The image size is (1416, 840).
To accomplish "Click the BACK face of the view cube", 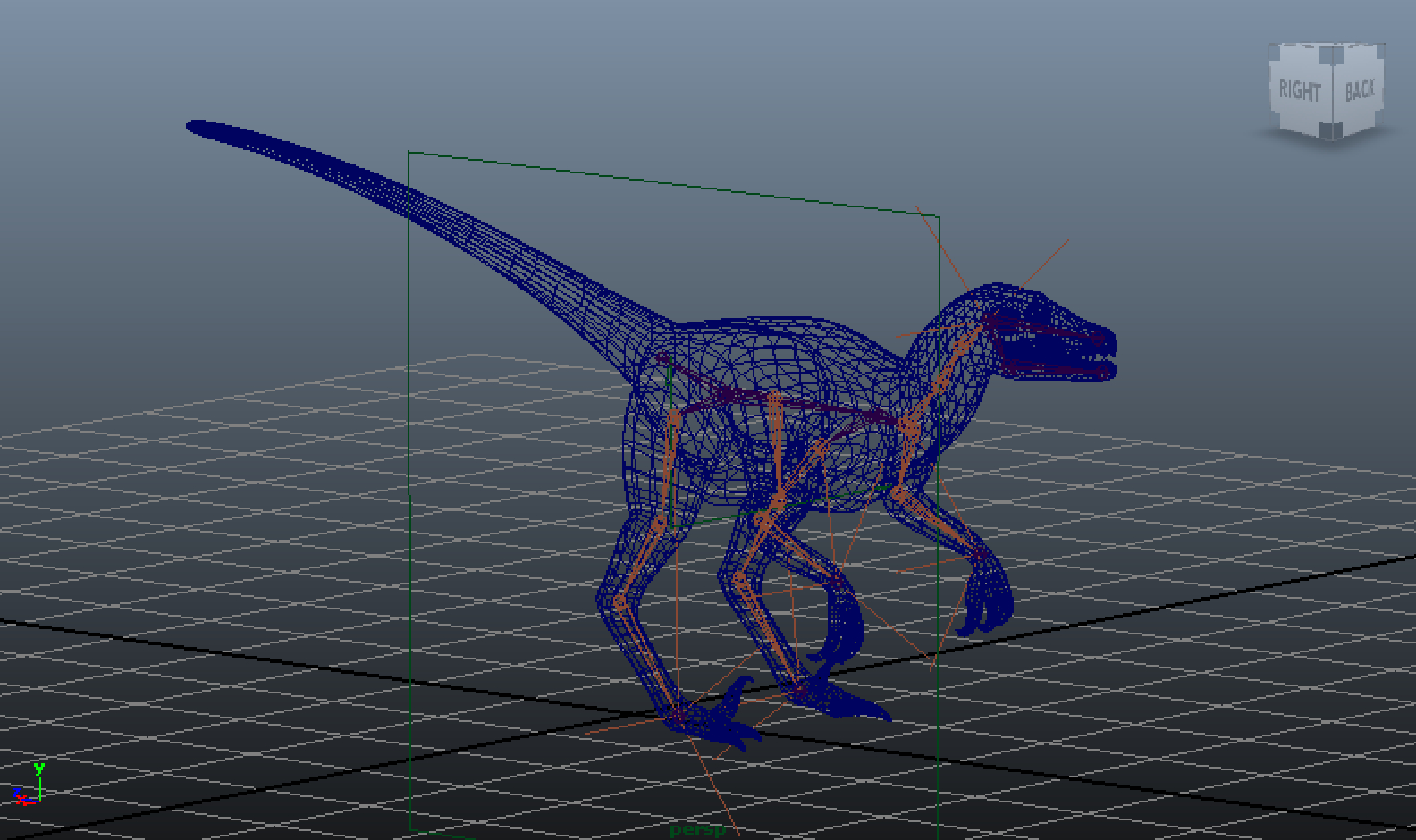I will (1358, 89).
